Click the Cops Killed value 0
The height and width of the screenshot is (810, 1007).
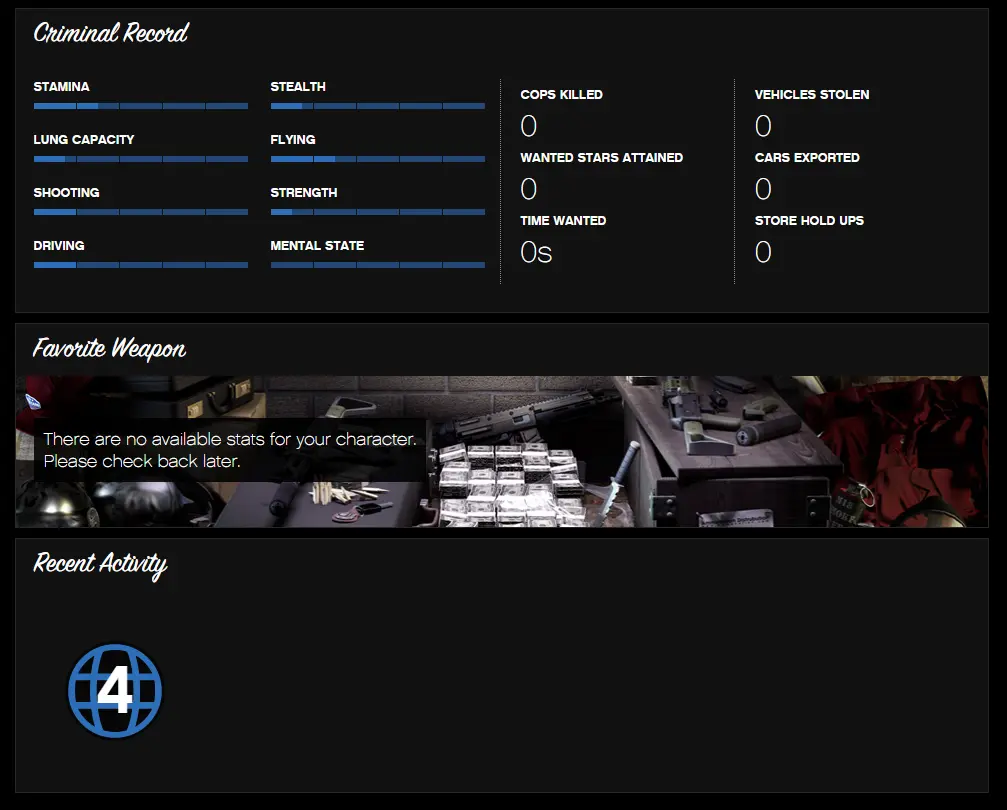point(529,126)
